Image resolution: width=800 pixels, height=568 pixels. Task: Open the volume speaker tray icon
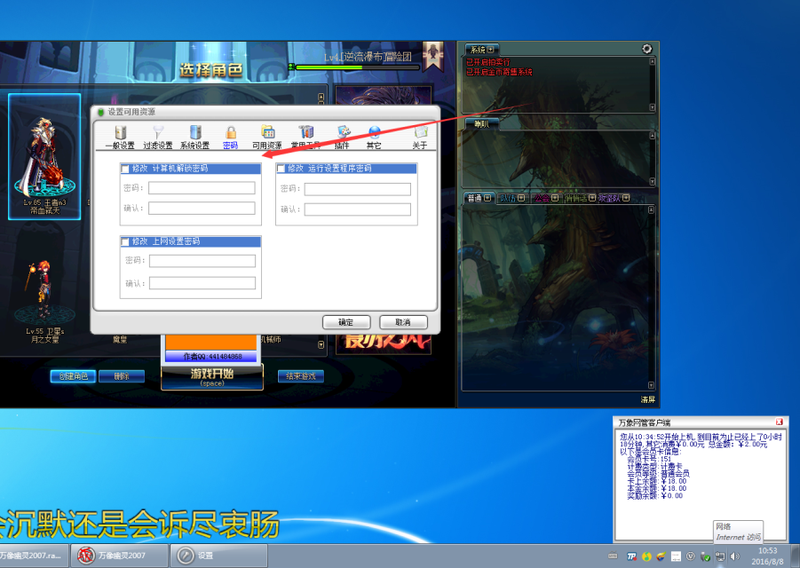tap(735, 556)
